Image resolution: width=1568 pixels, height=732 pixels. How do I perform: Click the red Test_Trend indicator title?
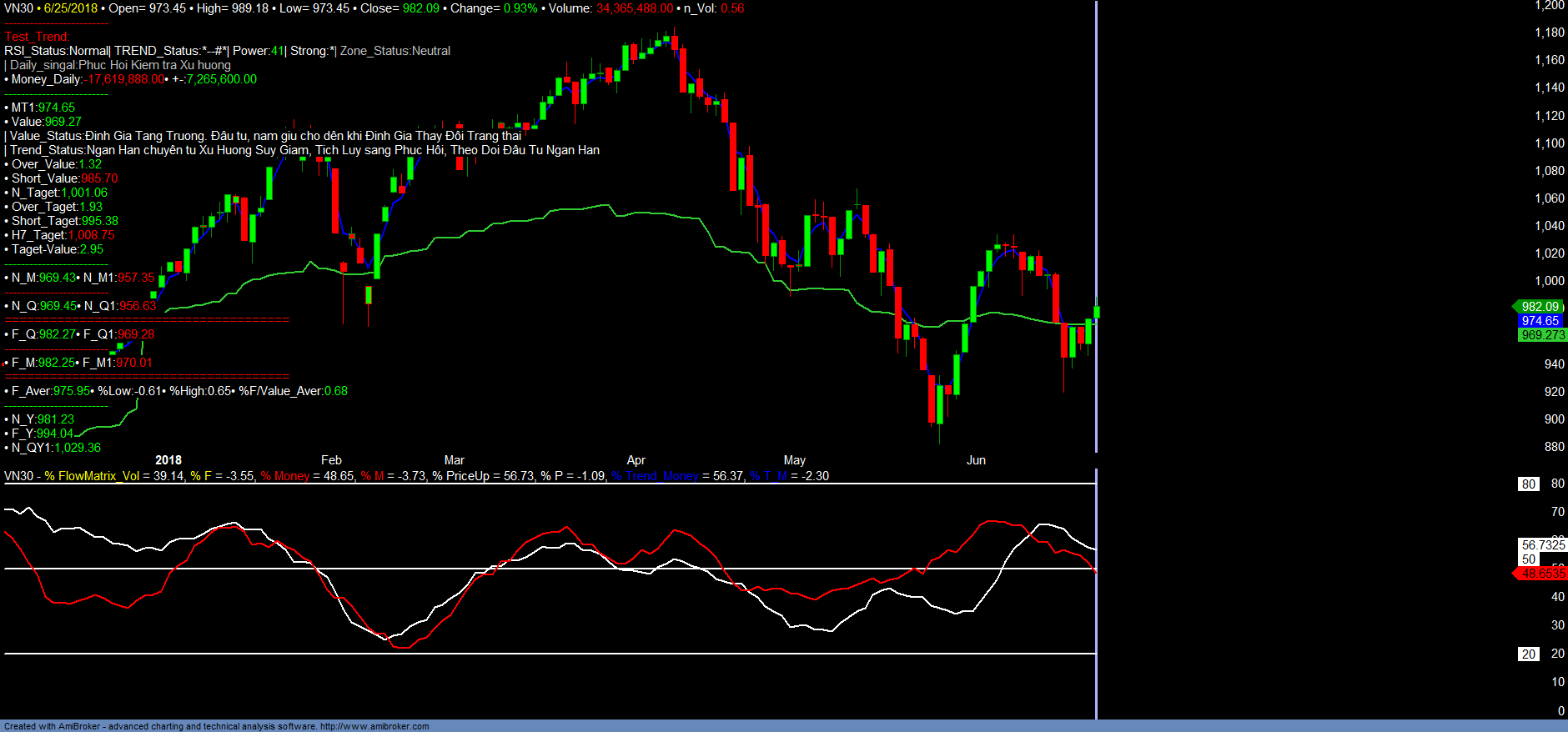tap(37, 37)
